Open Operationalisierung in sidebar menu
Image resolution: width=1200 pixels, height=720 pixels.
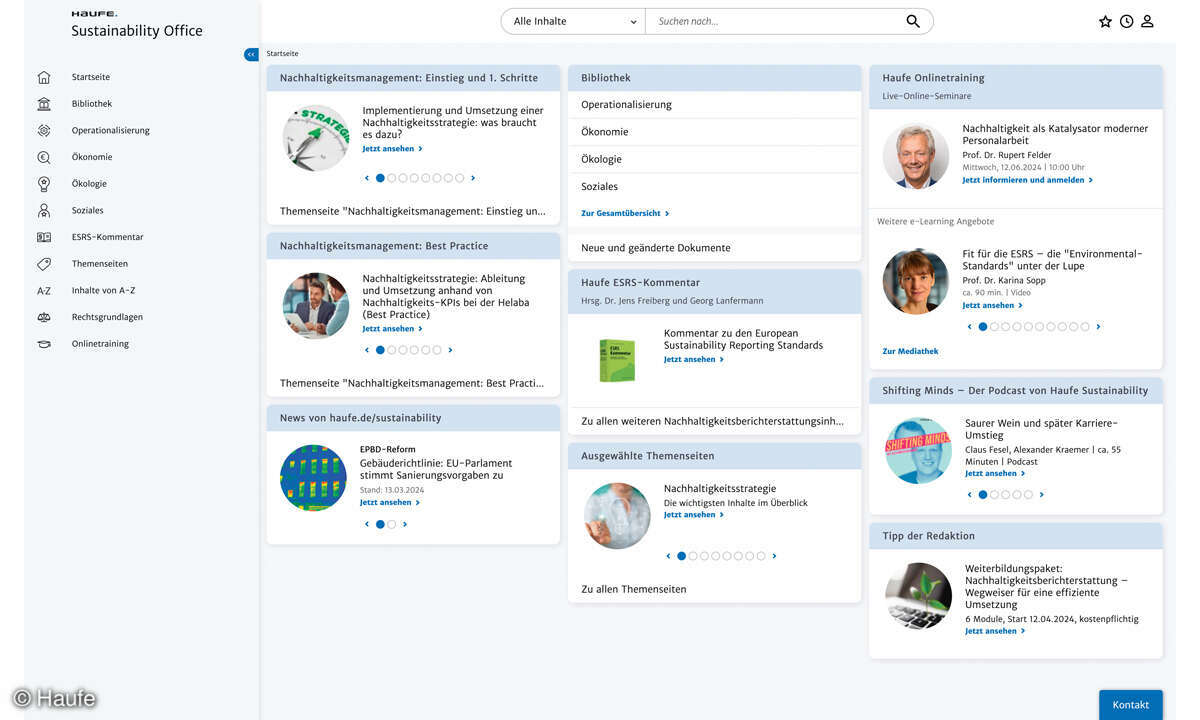(x=111, y=130)
